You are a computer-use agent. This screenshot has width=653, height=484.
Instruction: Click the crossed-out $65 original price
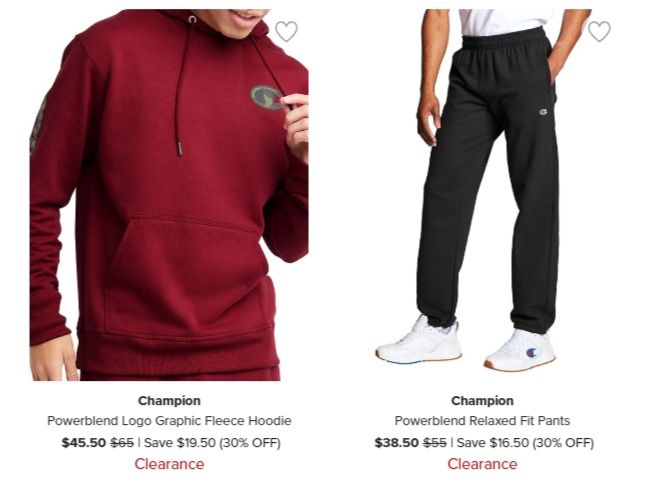122,442
